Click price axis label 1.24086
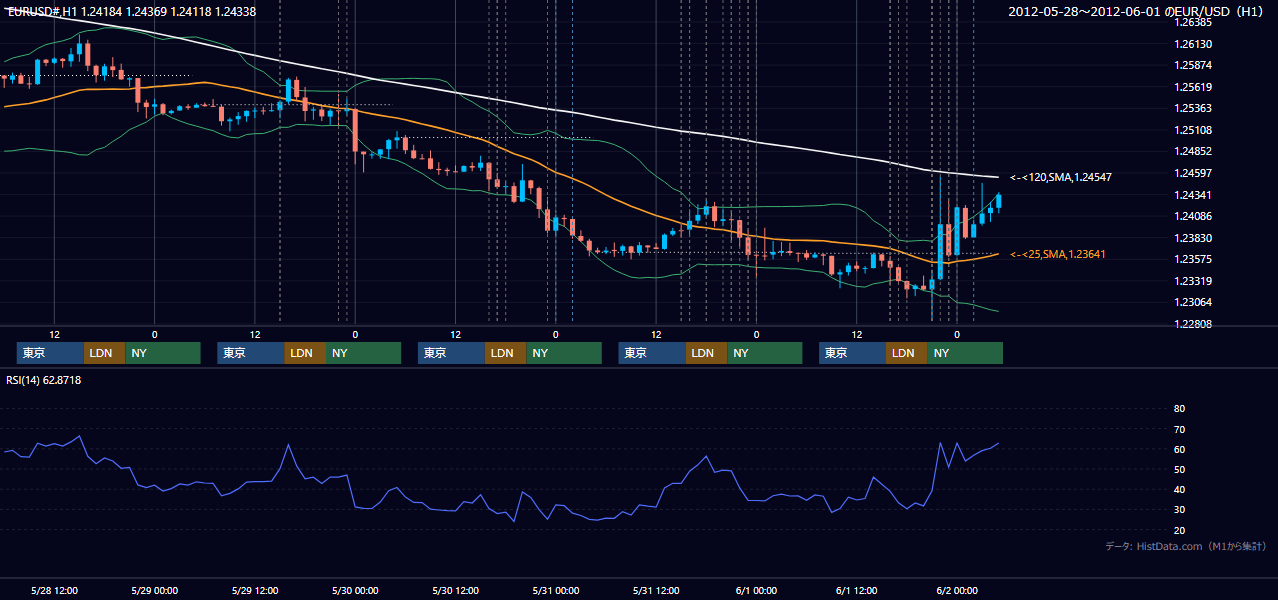 [x=1193, y=216]
